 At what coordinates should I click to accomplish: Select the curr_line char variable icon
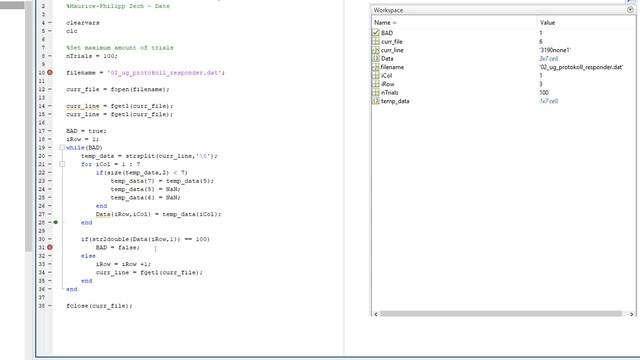[376, 50]
